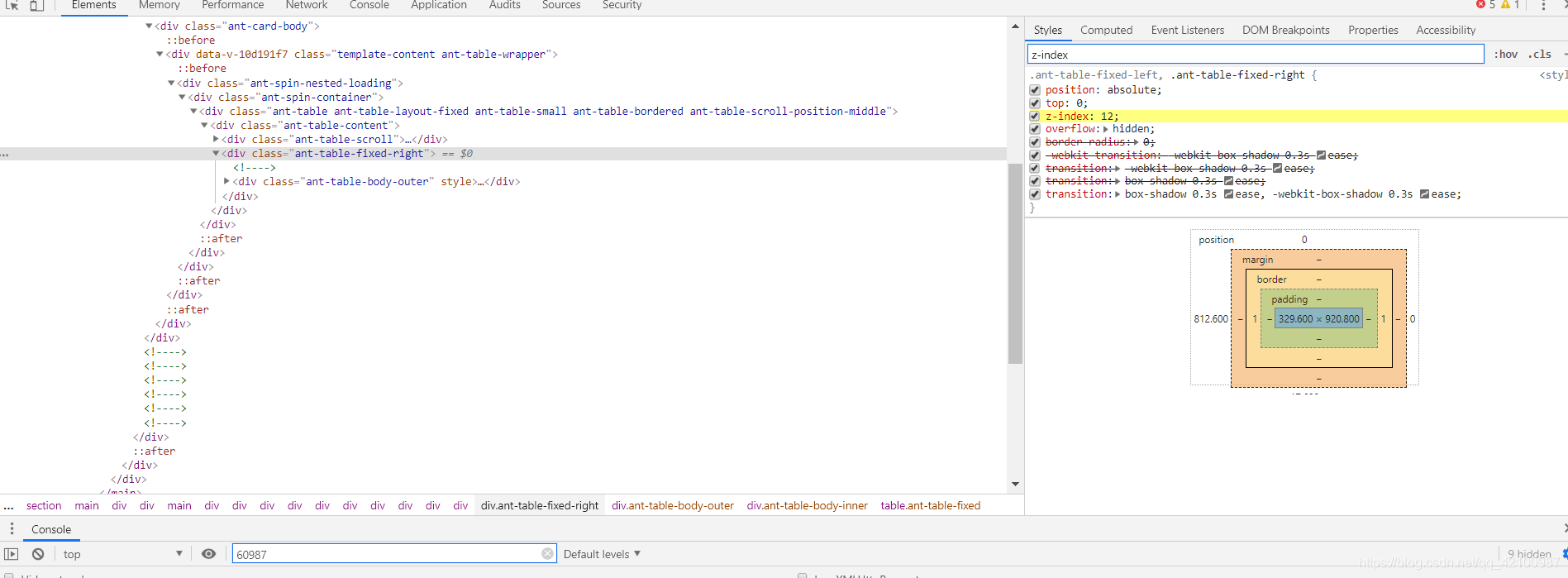Select the ant-table-content div line
The height and width of the screenshot is (578, 1568).
(305, 126)
